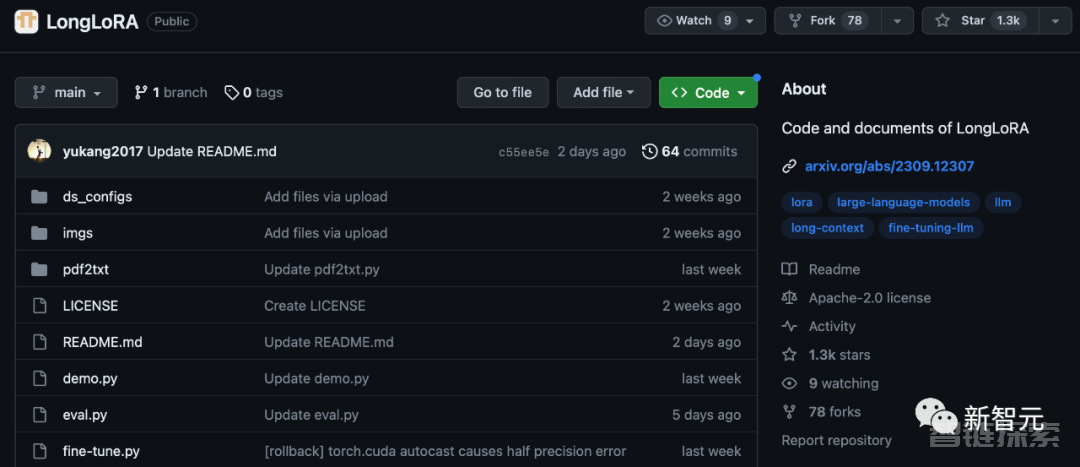Click the LongLoRA repository avatar icon

[26, 21]
